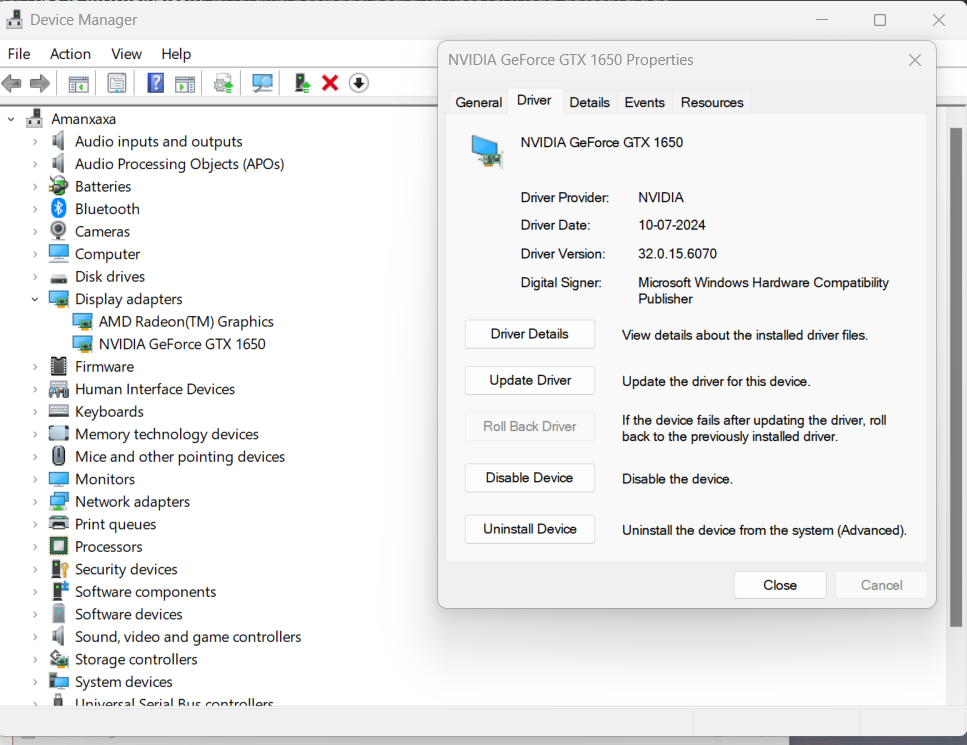Expand the Network adapters category
967x745 pixels.
click(x=34, y=501)
